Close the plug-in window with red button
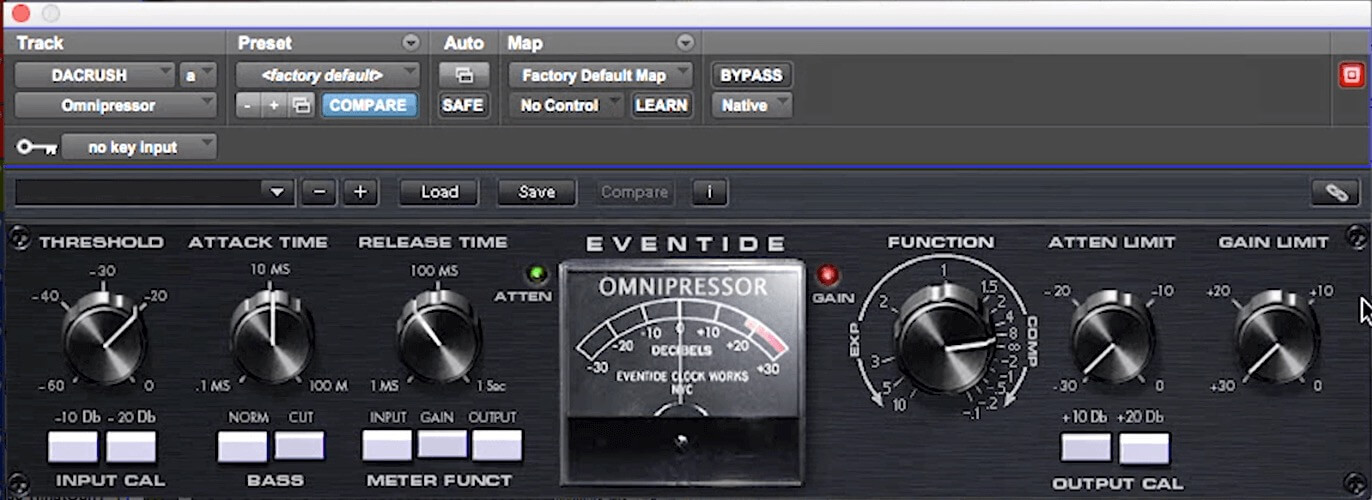The height and width of the screenshot is (500, 1372). tap(19, 13)
